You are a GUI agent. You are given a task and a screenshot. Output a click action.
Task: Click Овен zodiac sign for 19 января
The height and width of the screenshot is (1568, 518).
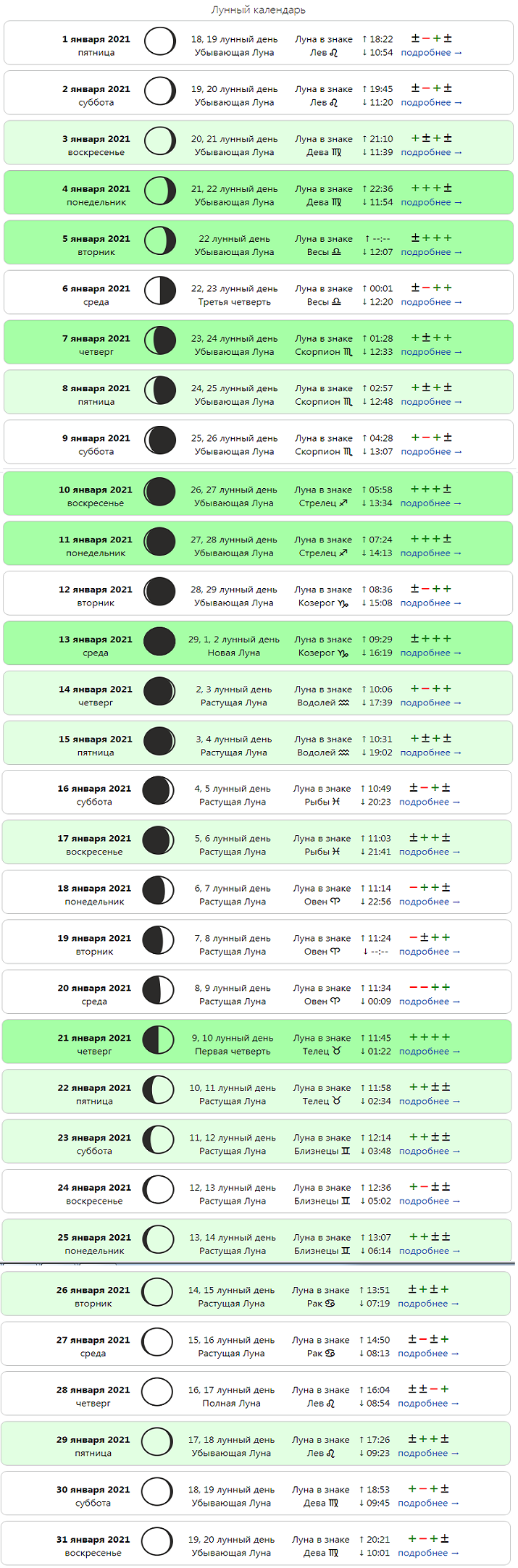[x=322, y=952]
